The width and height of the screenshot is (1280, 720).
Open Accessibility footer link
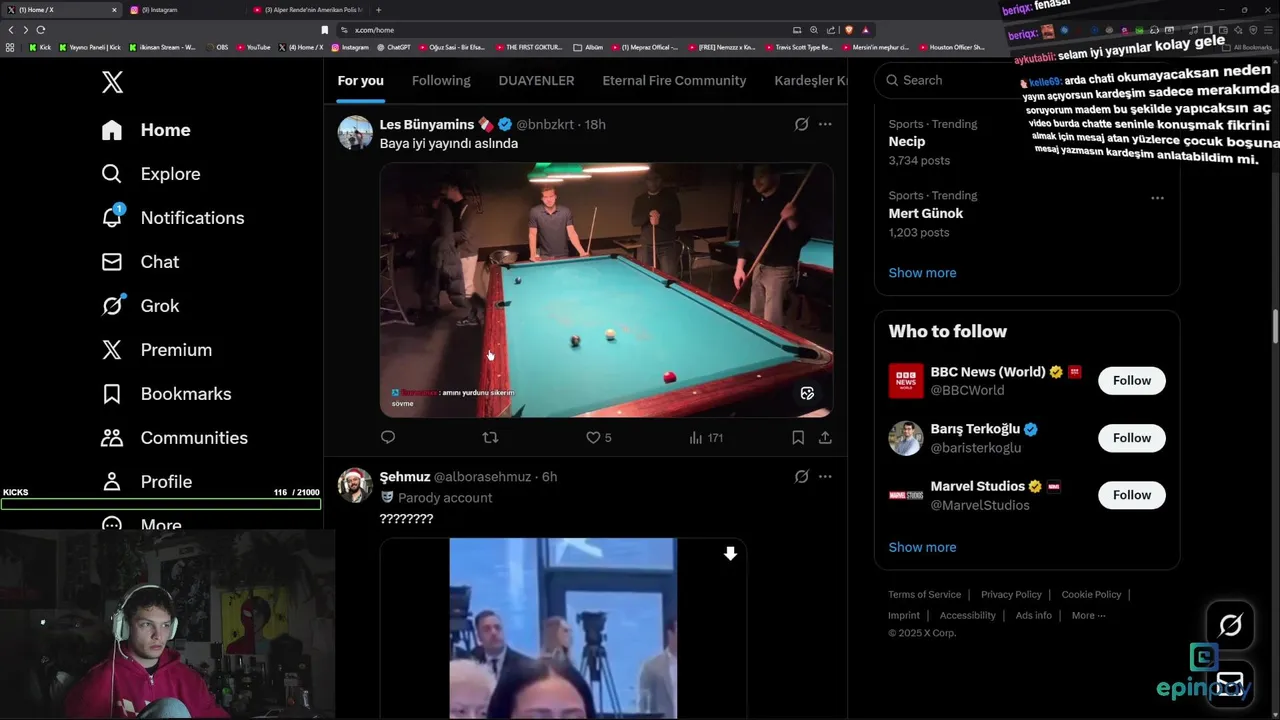(967, 615)
